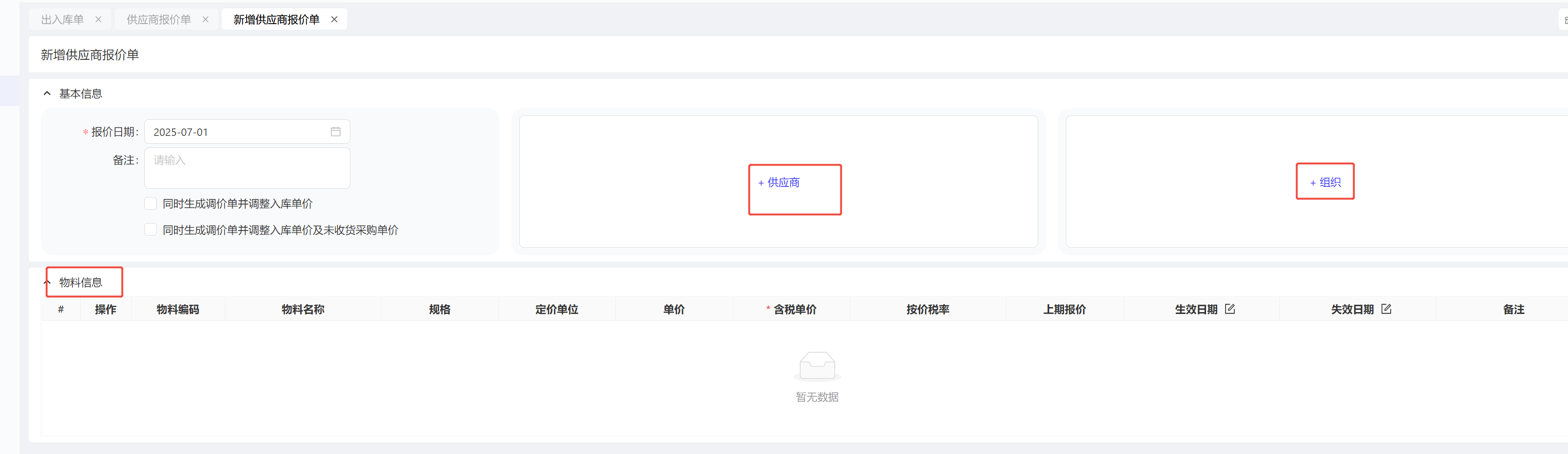Close the 出入库单 tab

[98, 19]
